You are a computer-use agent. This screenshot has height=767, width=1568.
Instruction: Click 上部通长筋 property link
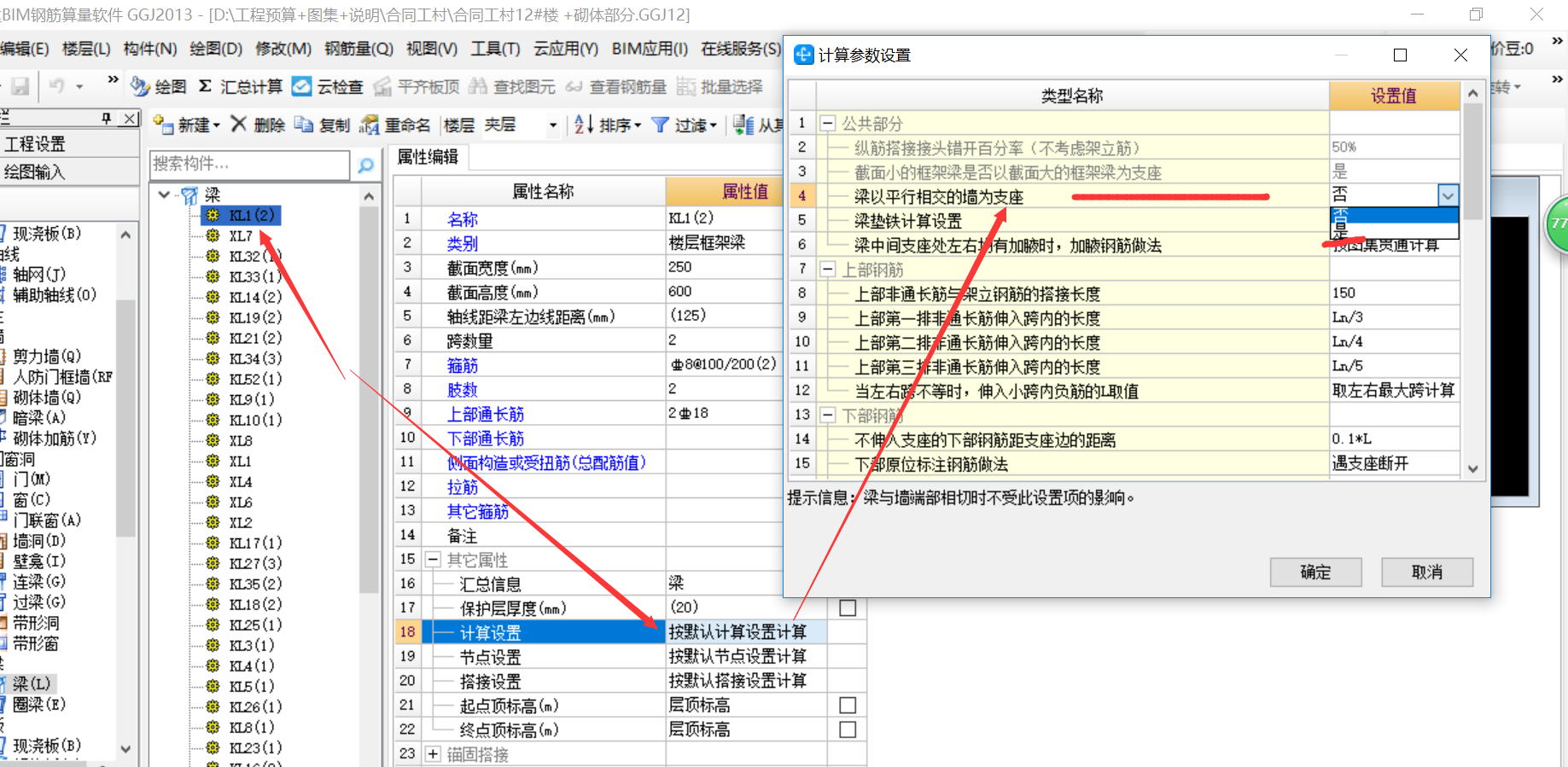point(486,415)
